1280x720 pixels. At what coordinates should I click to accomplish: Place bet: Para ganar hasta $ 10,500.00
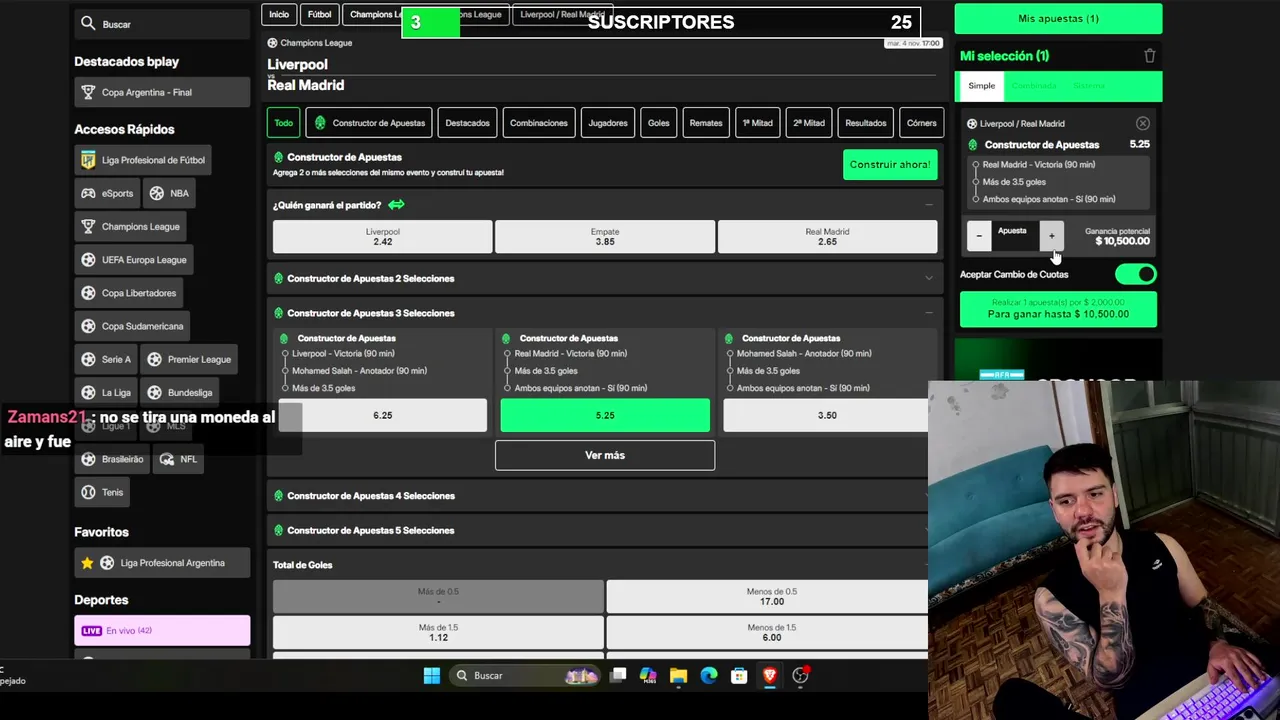(x=1058, y=309)
